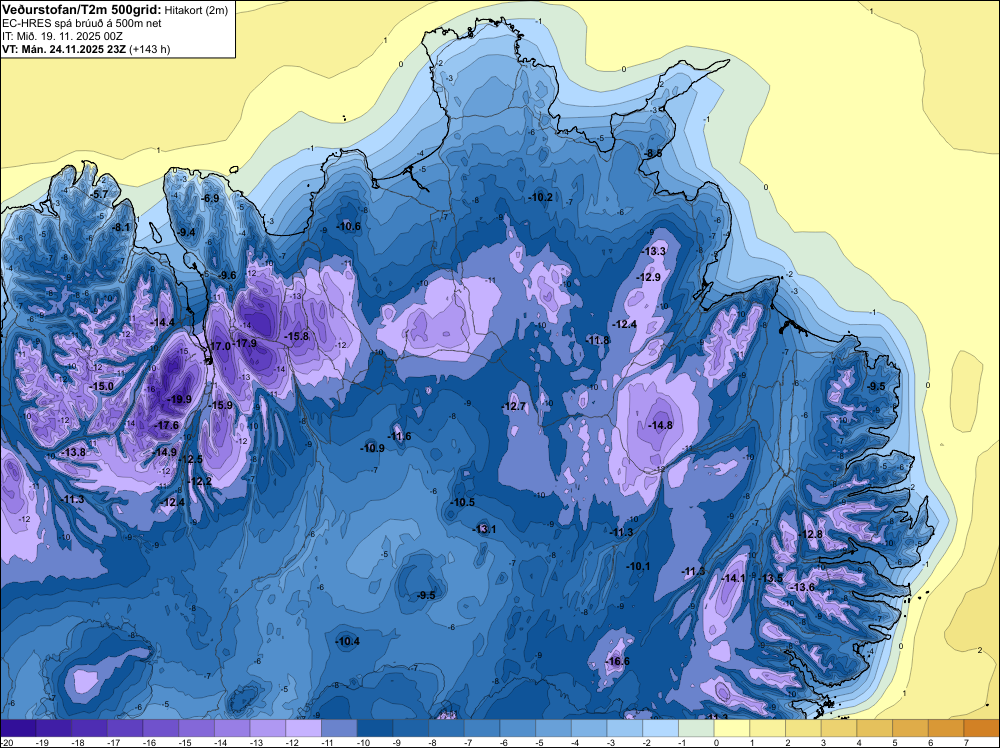Select the -10.4 temperature label
The image size is (1000, 748).
348,642
